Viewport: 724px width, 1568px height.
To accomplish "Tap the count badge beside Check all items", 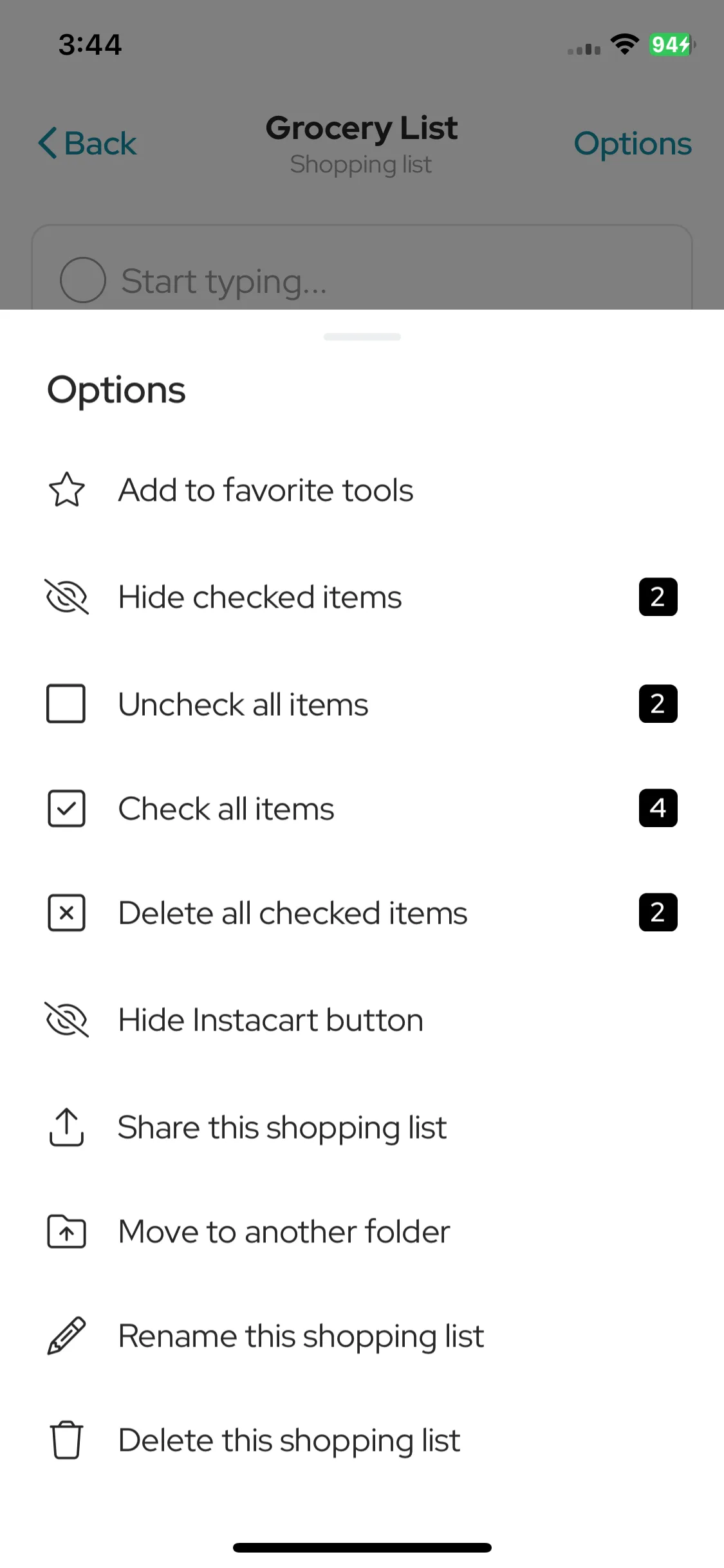I will click(x=658, y=808).
